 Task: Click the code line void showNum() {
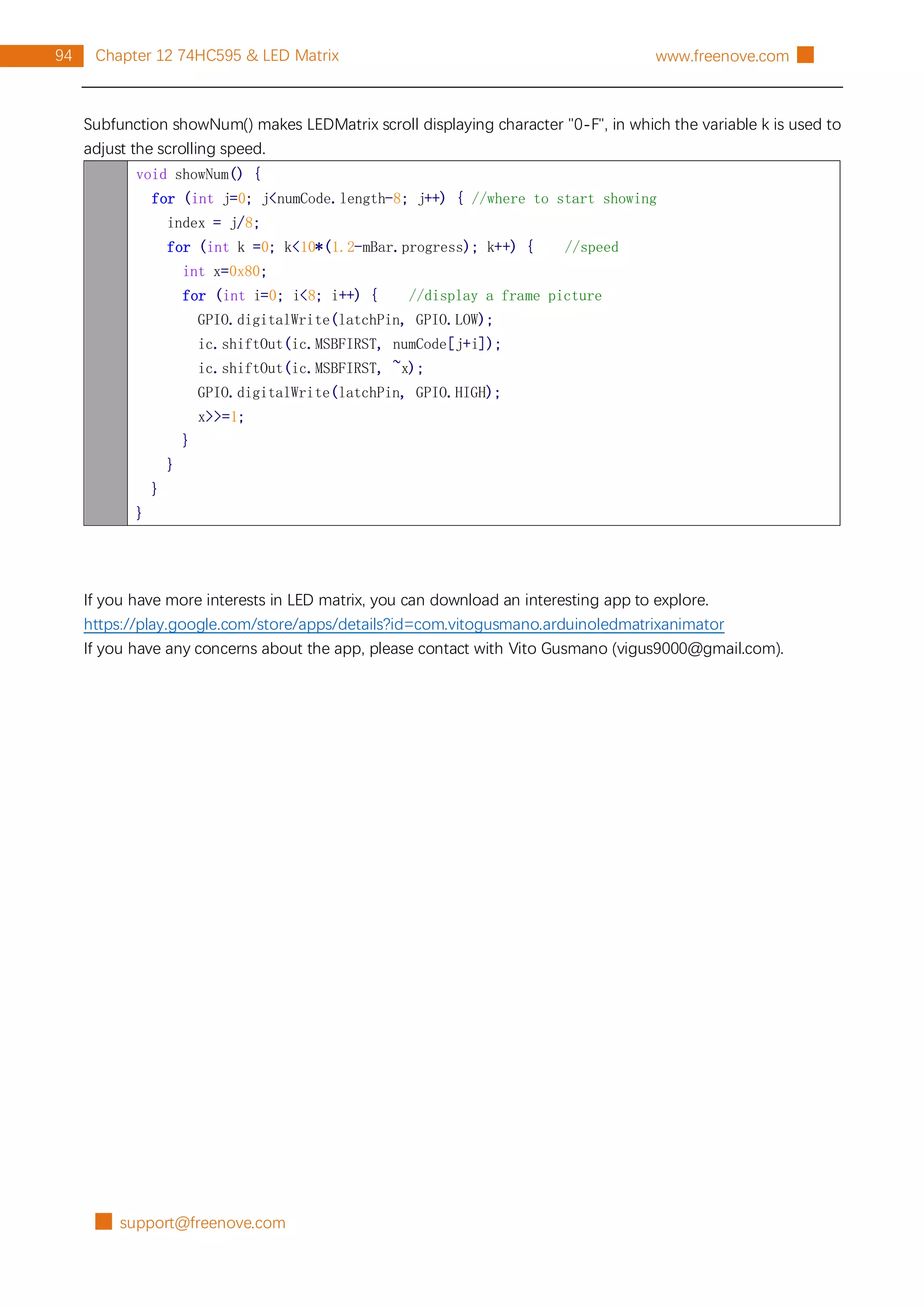point(198,174)
